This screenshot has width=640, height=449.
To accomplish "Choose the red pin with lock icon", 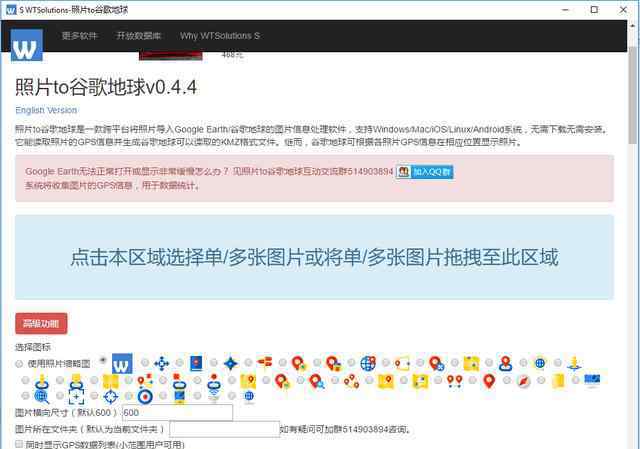I will point(333,363).
